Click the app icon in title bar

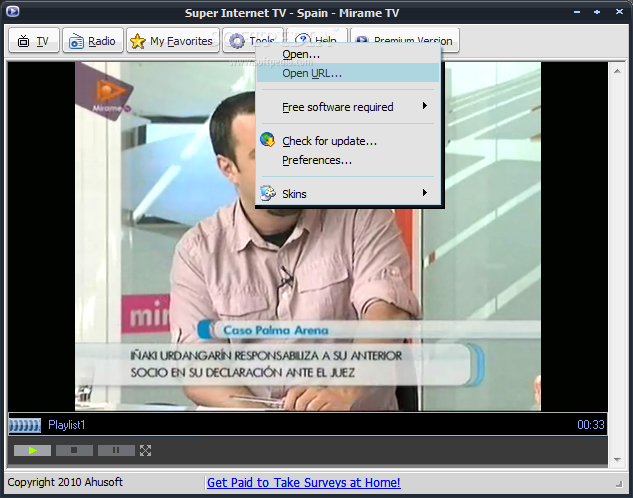point(13,11)
